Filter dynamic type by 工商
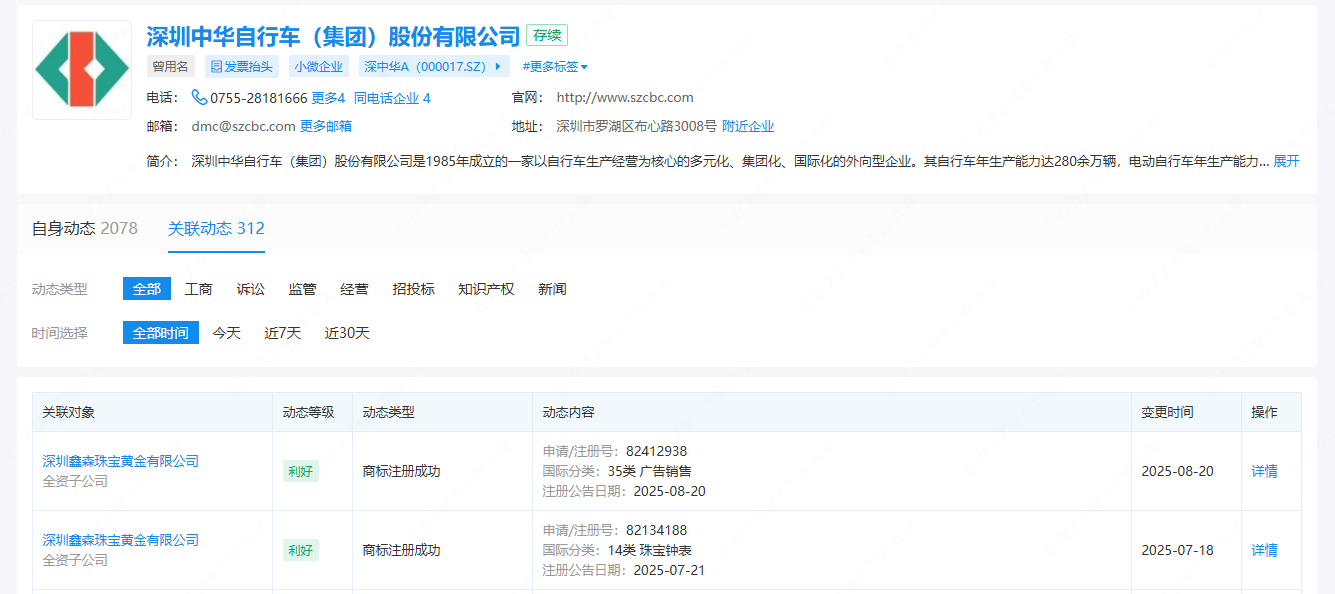1335x594 pixels. tap(199, 289)
